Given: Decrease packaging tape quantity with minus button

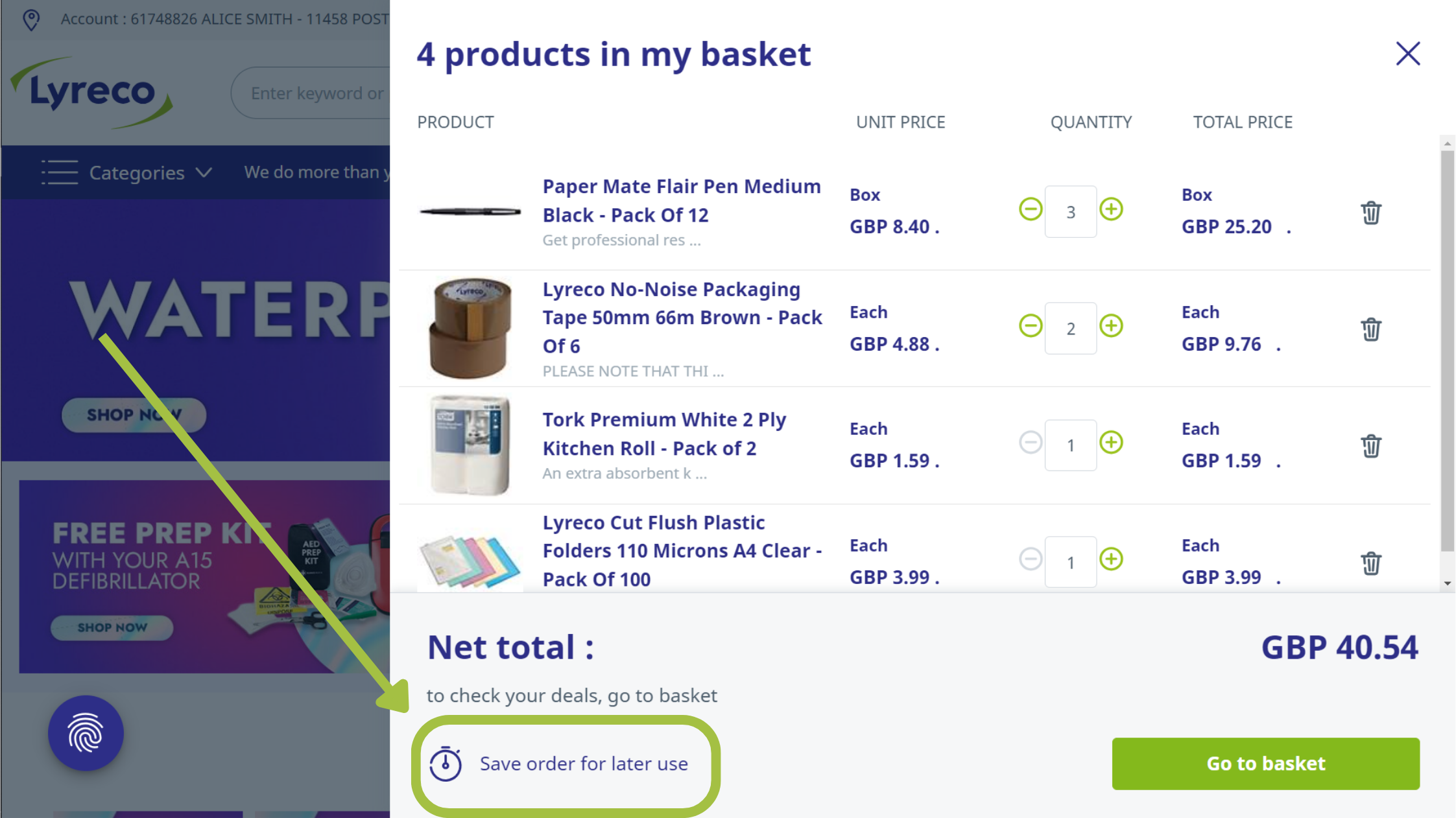Looking at the screenshot, I should click(x=1030, y=326).
